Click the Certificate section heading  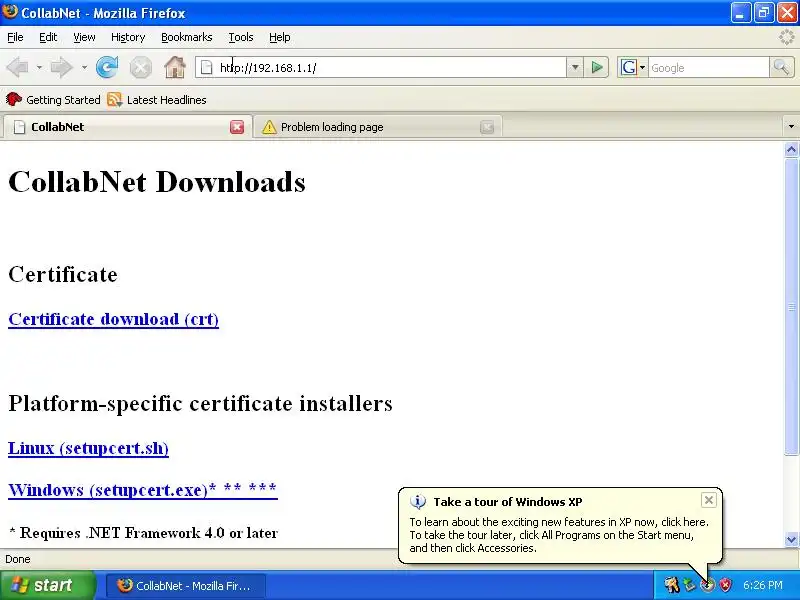click(63, 274)
